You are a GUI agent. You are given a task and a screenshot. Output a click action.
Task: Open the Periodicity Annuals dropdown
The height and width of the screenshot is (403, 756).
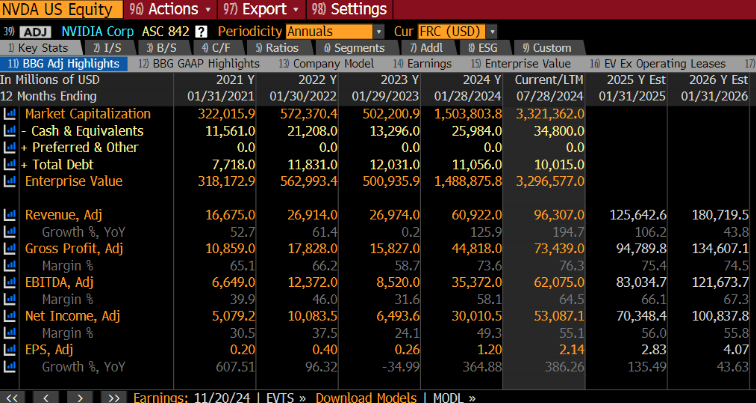click(334, 31)
